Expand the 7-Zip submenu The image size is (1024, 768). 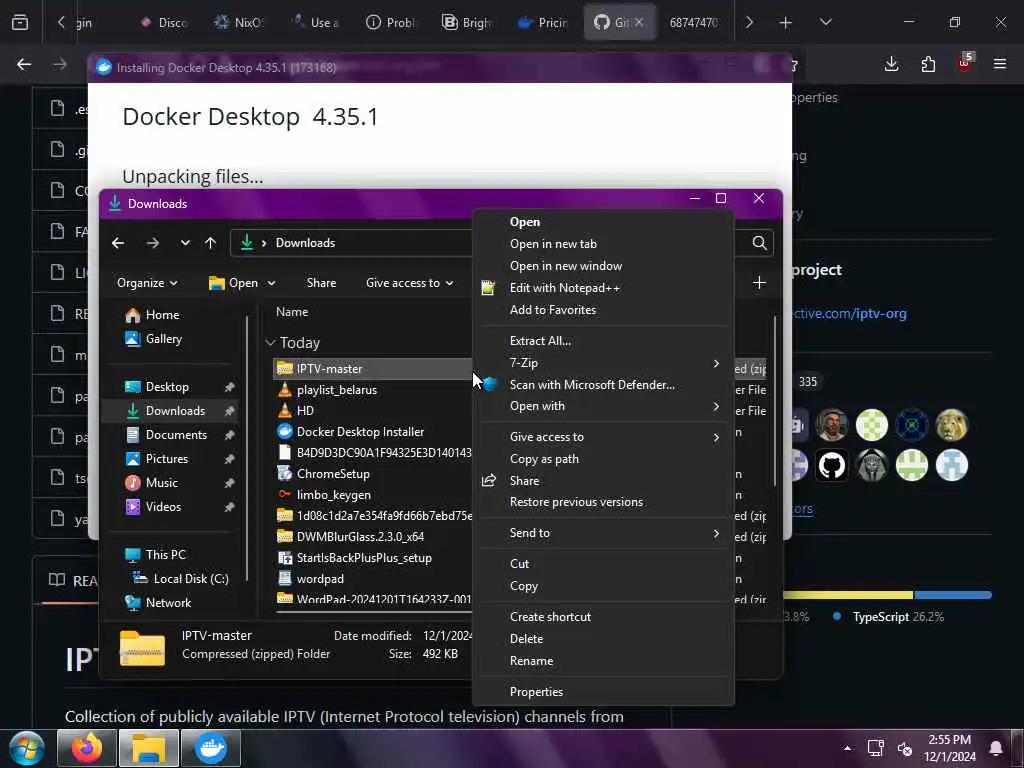tap(603, 363)
